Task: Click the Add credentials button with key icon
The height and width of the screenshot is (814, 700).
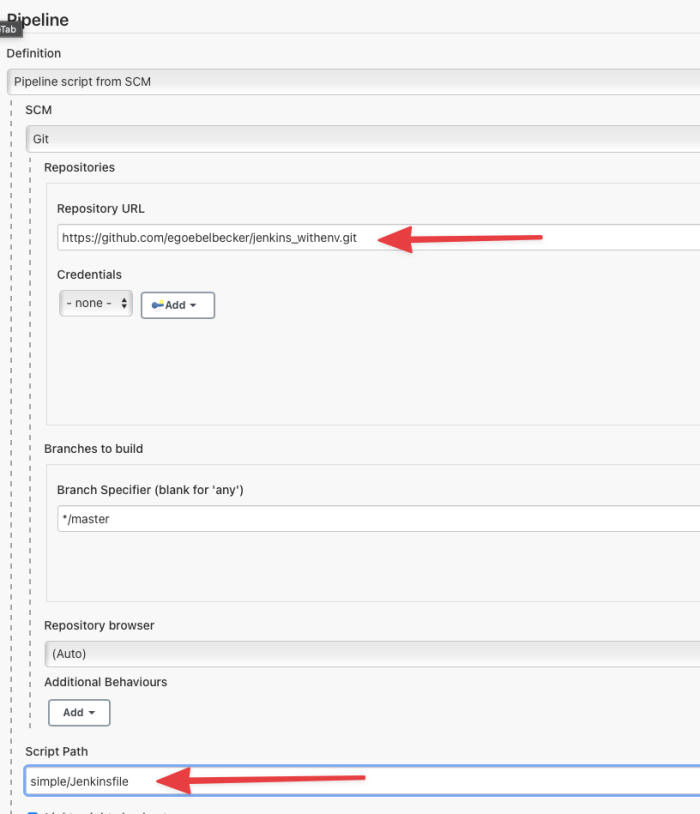Action: coord(178,305)
